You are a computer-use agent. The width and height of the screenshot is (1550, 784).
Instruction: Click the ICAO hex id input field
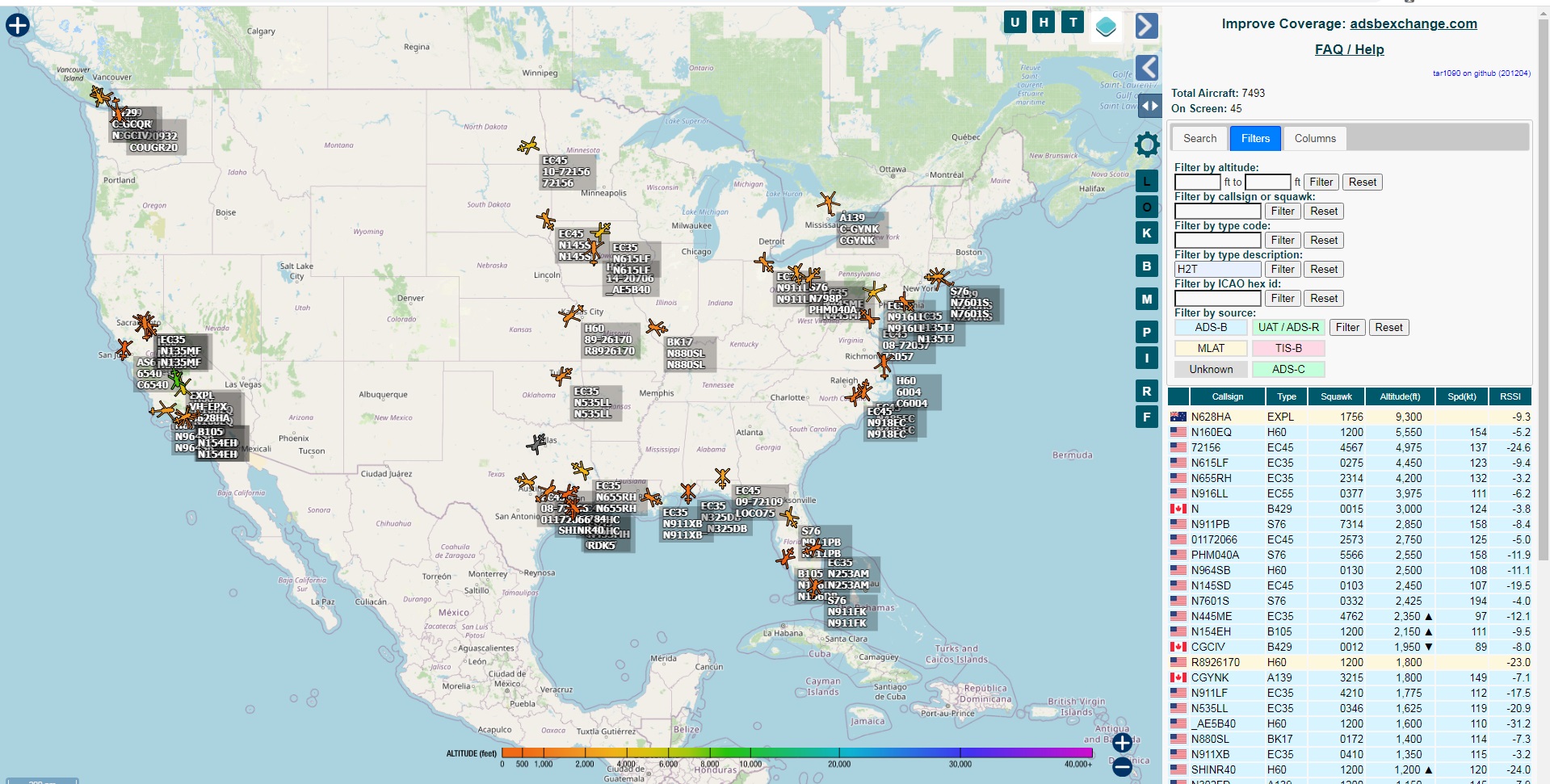1217,299
